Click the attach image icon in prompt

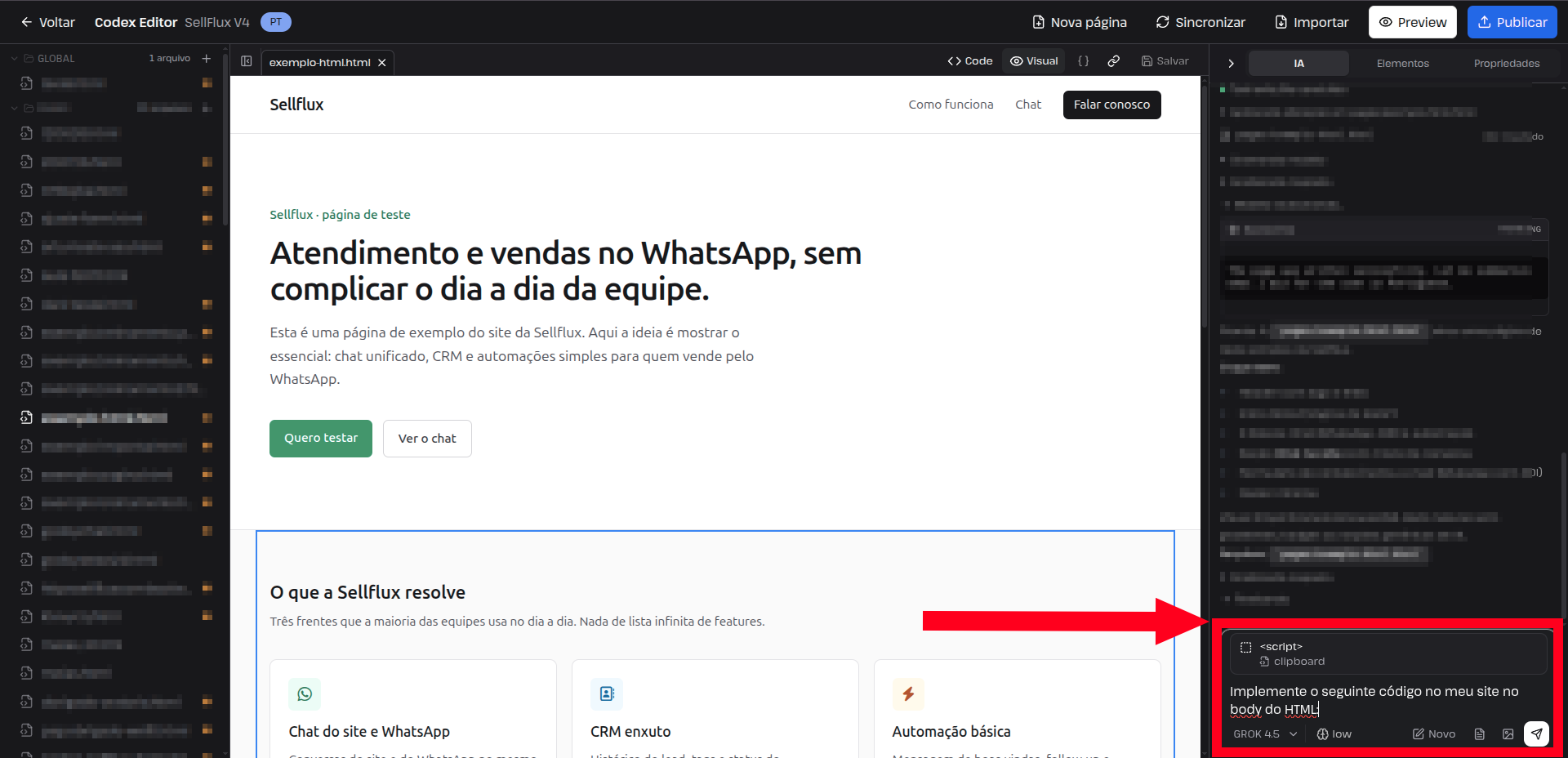coord(1508,734)
